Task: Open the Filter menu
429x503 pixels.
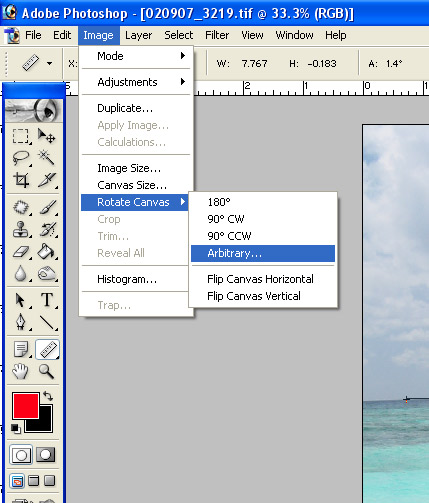Action: 217,35
